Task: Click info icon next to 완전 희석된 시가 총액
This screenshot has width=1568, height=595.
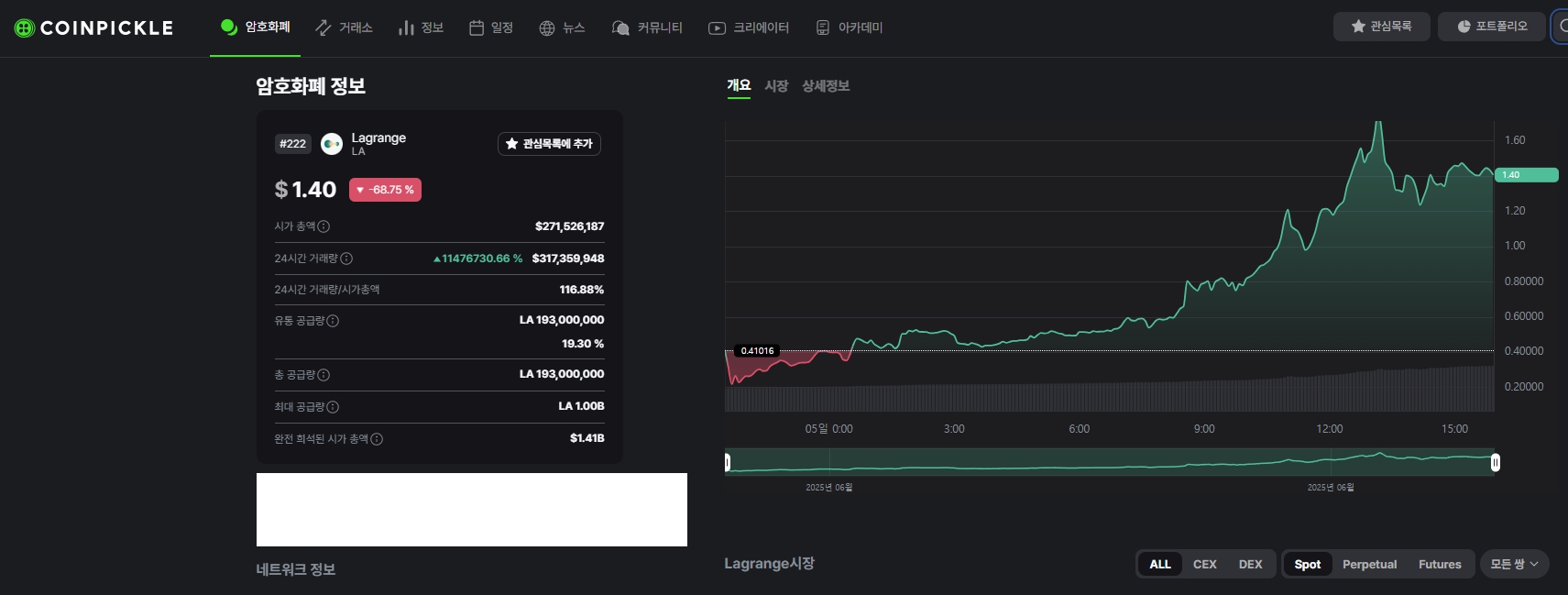Action: click(x=377, y=439)
